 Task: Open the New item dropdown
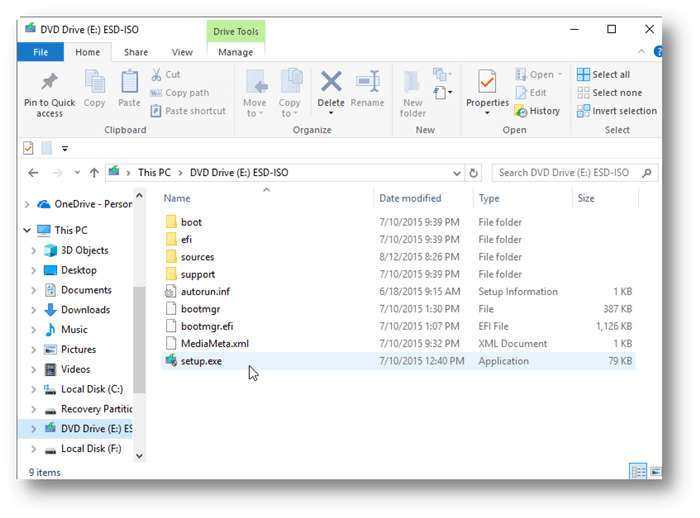tap(442, 74)
